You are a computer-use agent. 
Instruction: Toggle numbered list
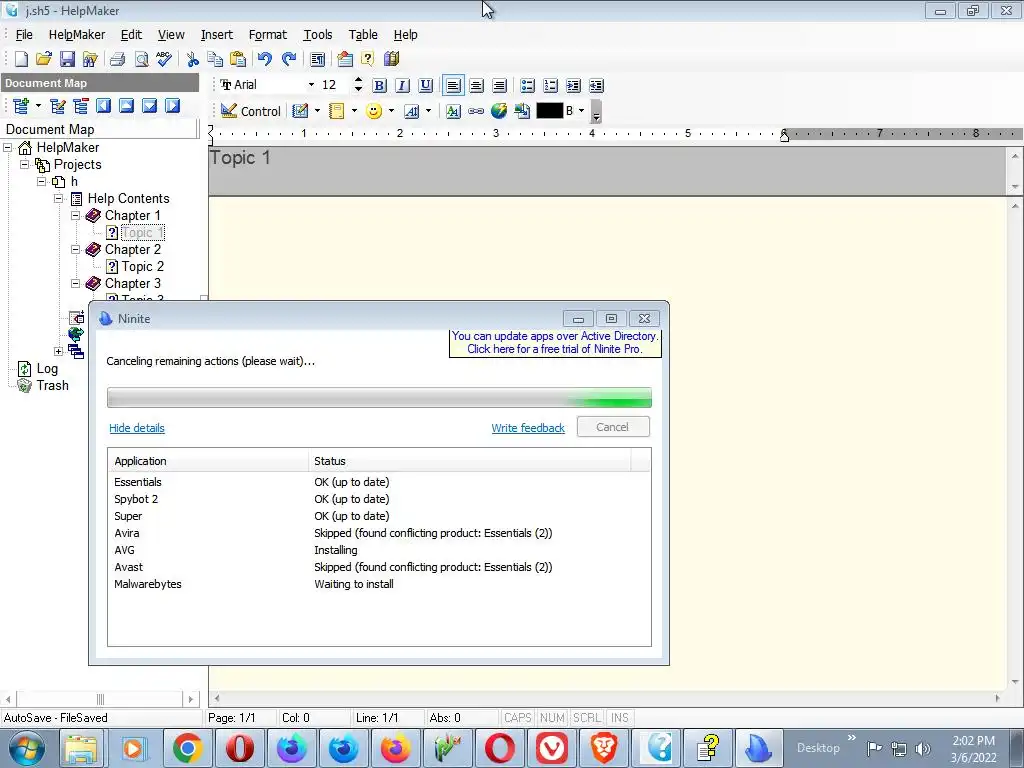551,86
